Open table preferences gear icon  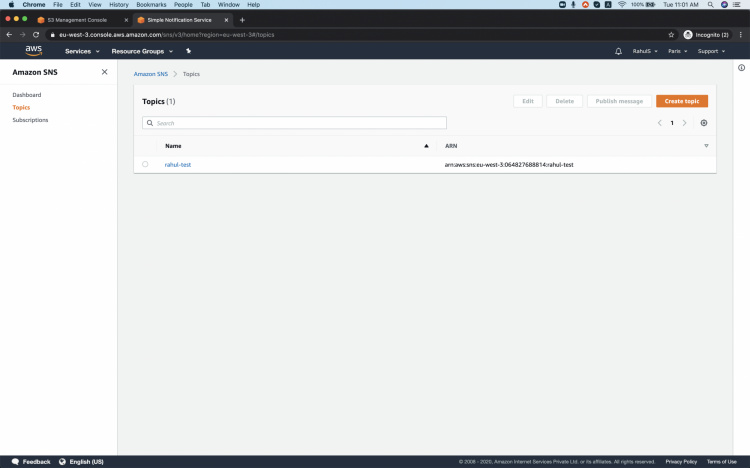(x=704, y=123)
